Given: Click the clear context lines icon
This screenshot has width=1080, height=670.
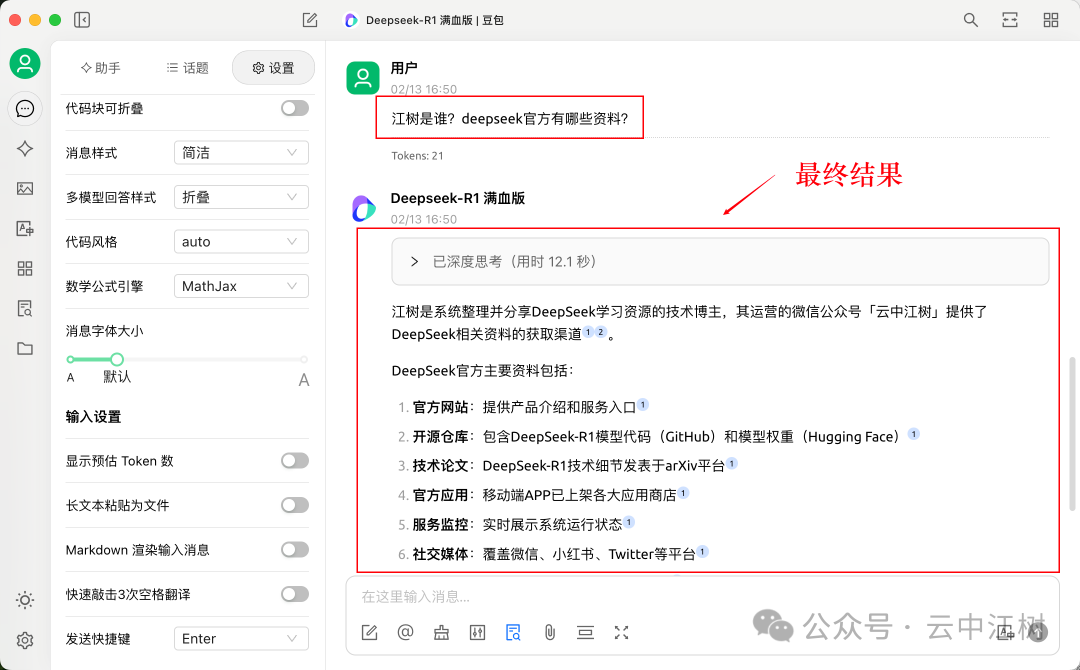Looking at the screenshot, I should tap(585, 632).
